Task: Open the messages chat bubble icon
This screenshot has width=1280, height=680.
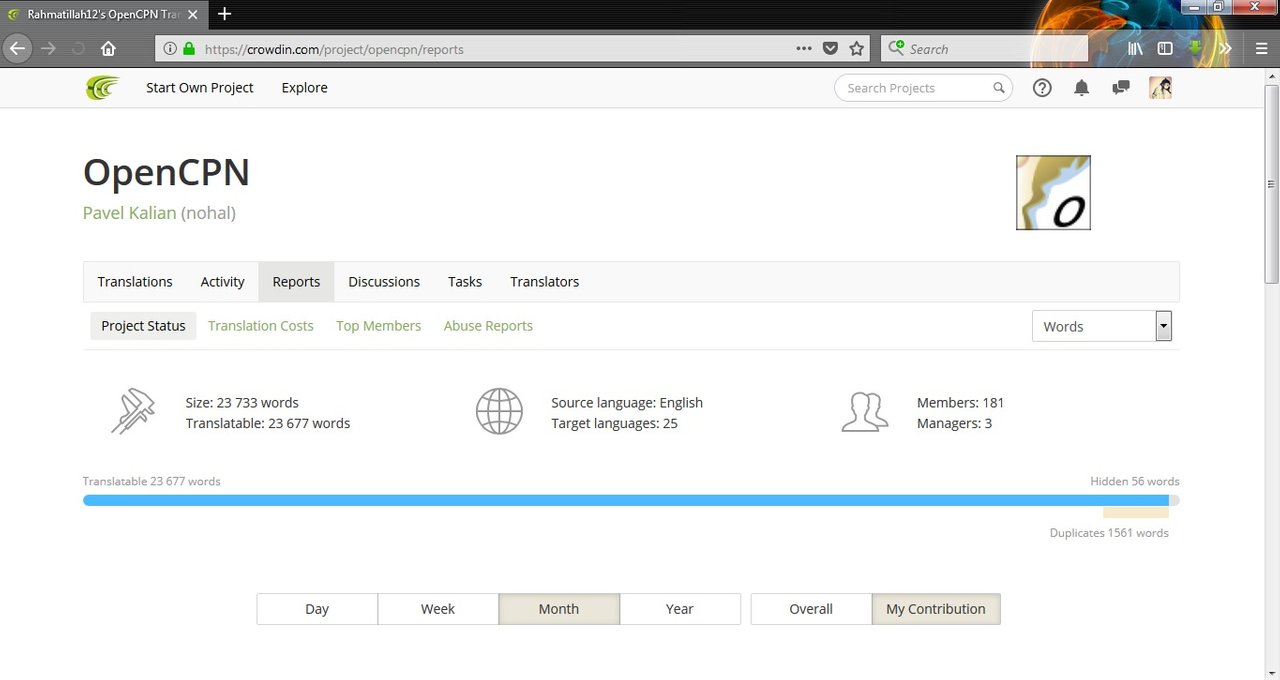Action: coord(1121,88)
